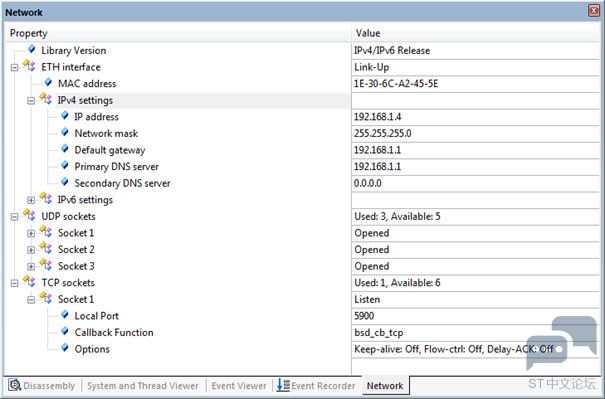This screenshot has height=399, width=605.
Task: Close the Network window
Action: point(594,11)
